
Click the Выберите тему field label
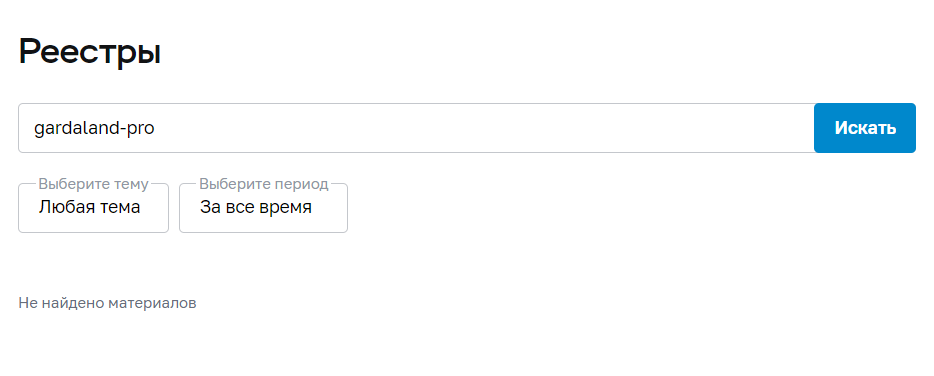tap(94, 184)
